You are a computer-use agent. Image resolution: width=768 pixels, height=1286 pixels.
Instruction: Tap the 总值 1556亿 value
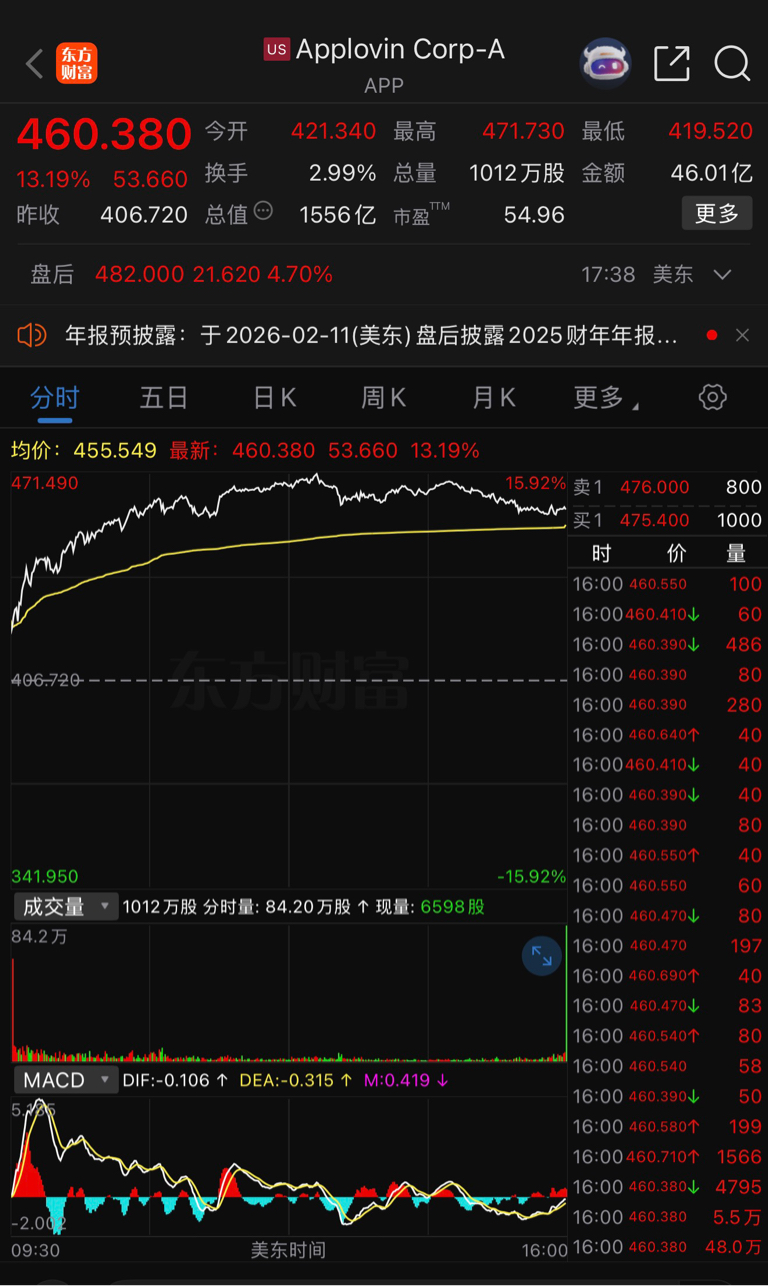tap(338, 214)
